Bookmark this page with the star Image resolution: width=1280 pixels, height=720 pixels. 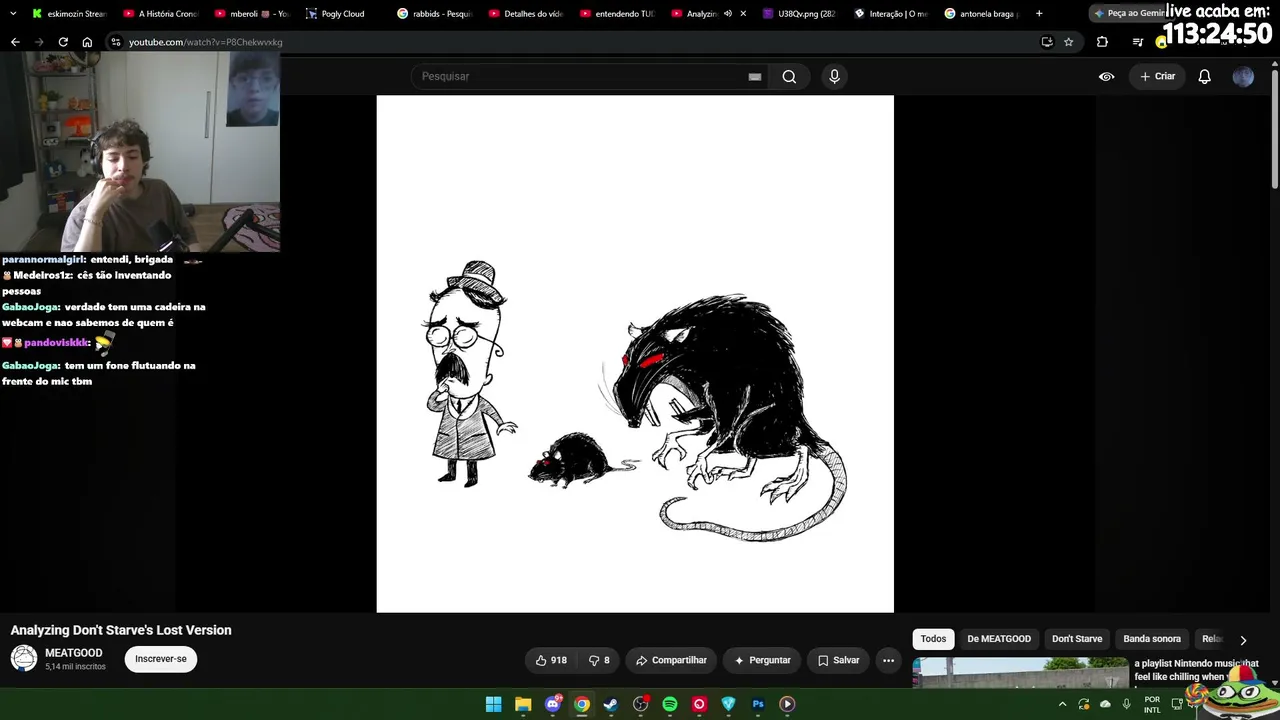pos(1069,42)
